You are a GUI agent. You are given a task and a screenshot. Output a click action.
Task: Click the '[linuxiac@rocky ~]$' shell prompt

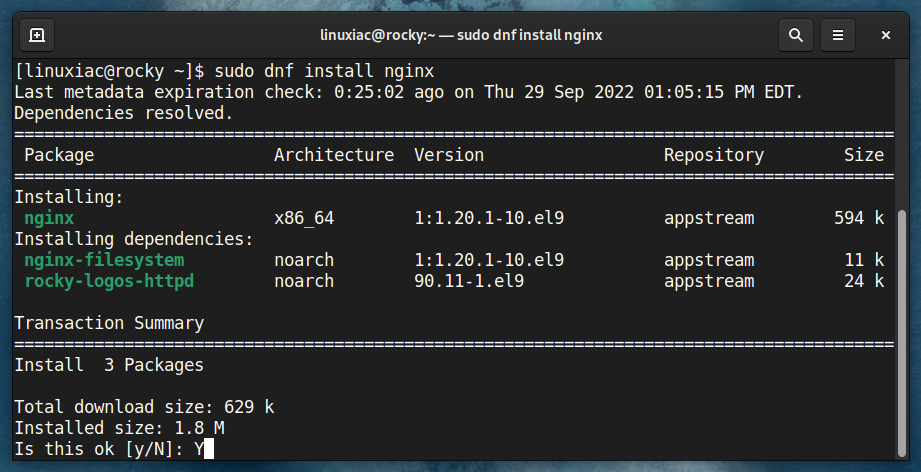click(109, 72)
